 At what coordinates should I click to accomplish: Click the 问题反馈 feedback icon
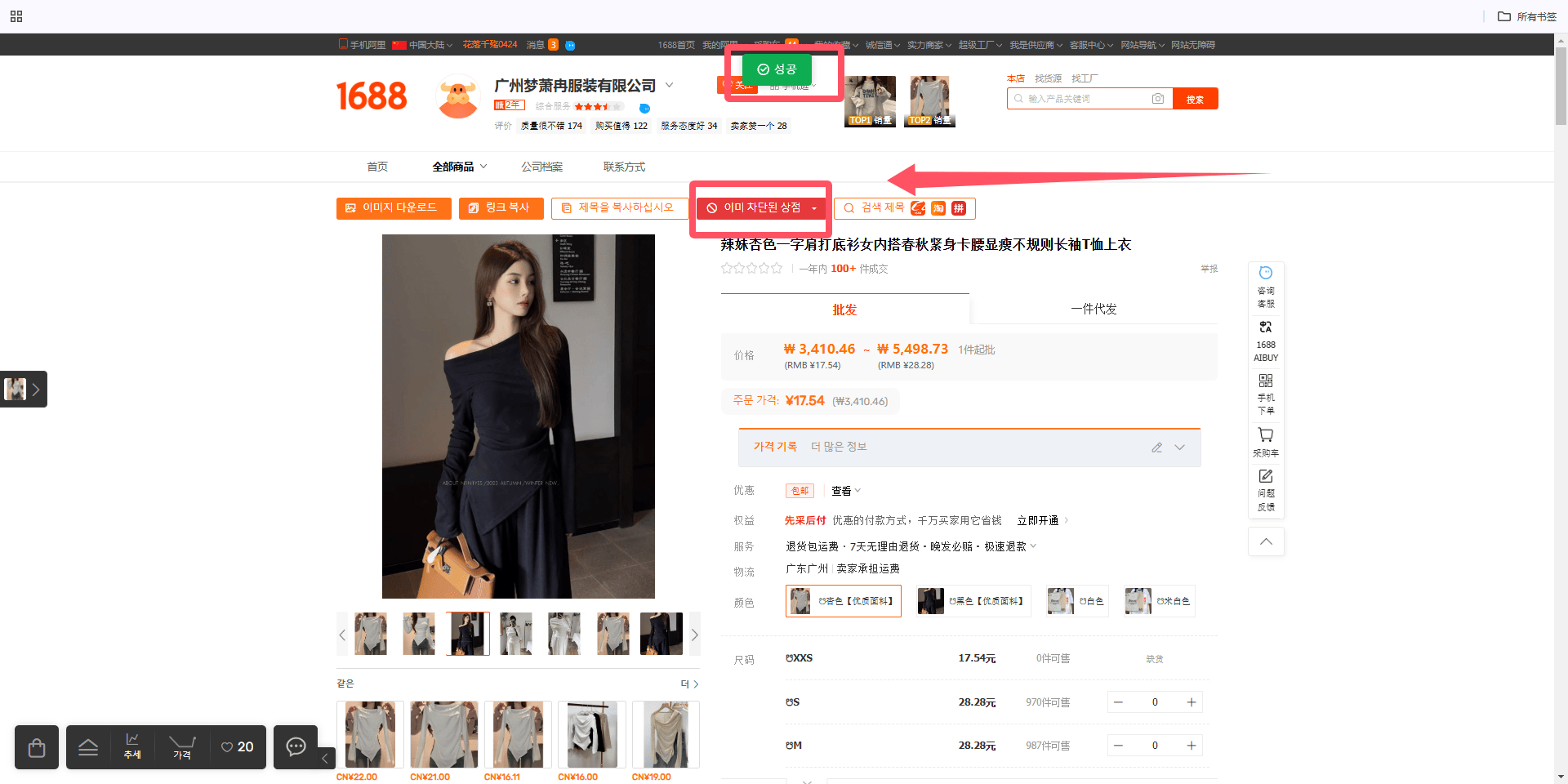[1266, 490]
